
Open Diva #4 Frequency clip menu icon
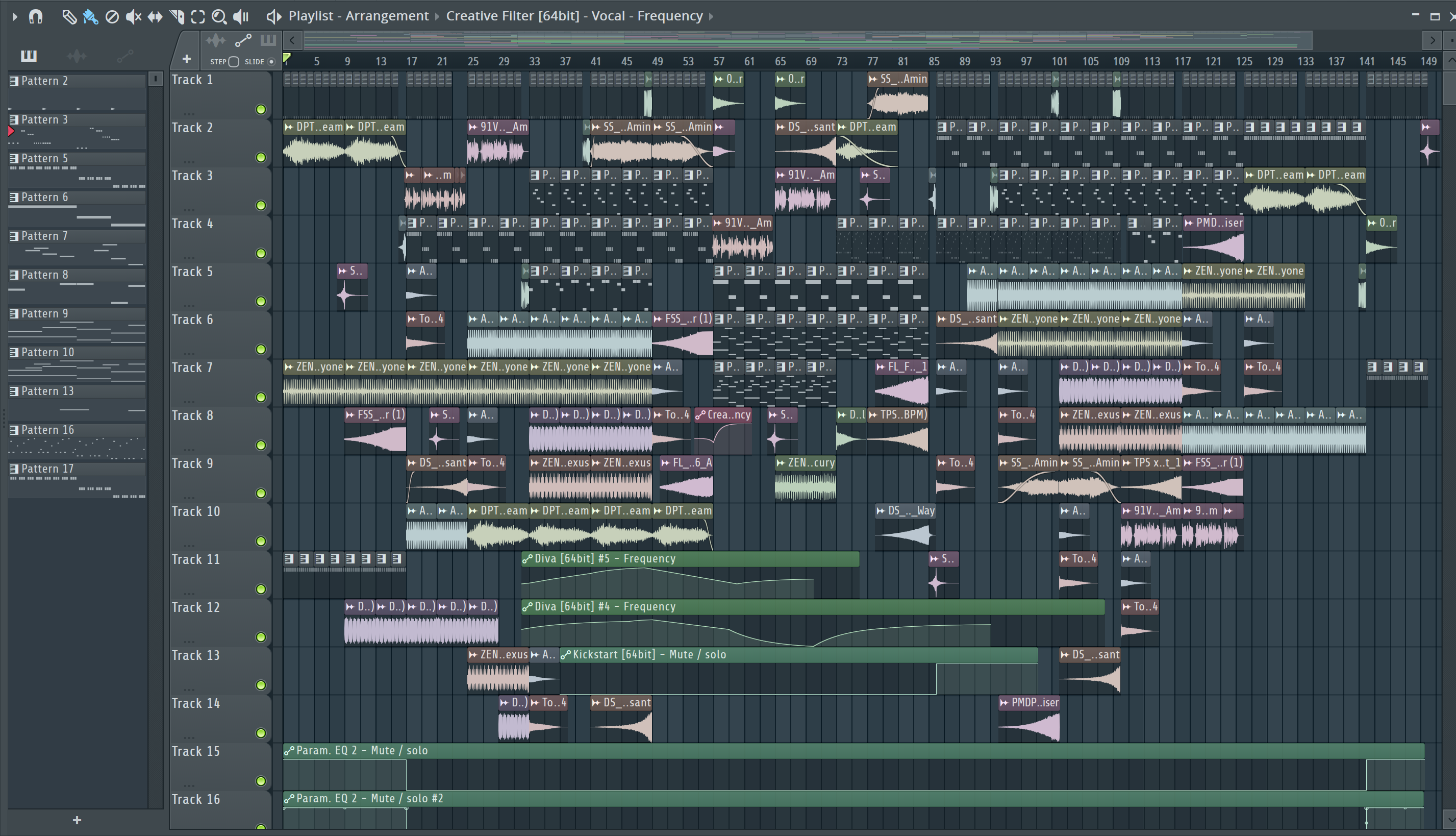pyautogui.click(x=528, y=607)
